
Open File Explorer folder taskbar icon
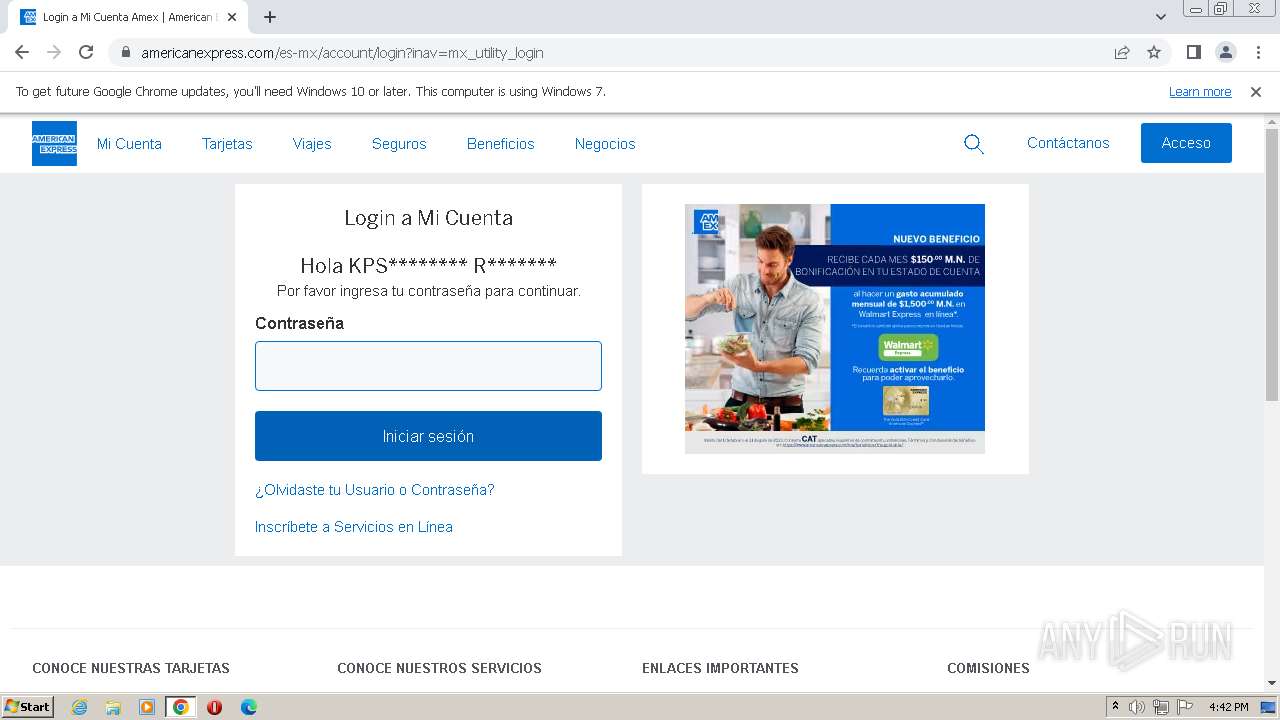pos(113,707)
